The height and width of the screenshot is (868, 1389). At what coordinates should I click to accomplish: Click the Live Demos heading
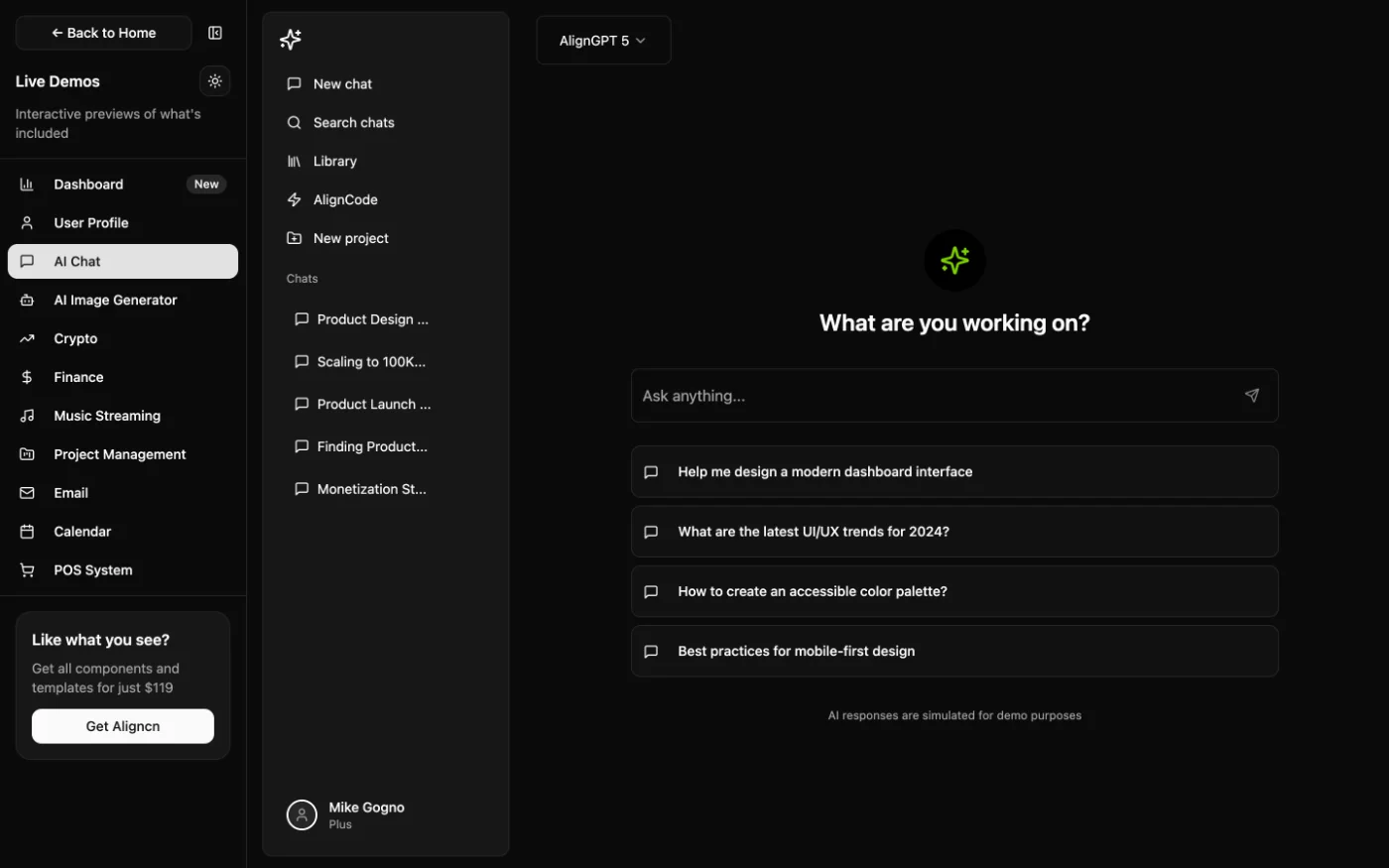(x=58, y=81)
